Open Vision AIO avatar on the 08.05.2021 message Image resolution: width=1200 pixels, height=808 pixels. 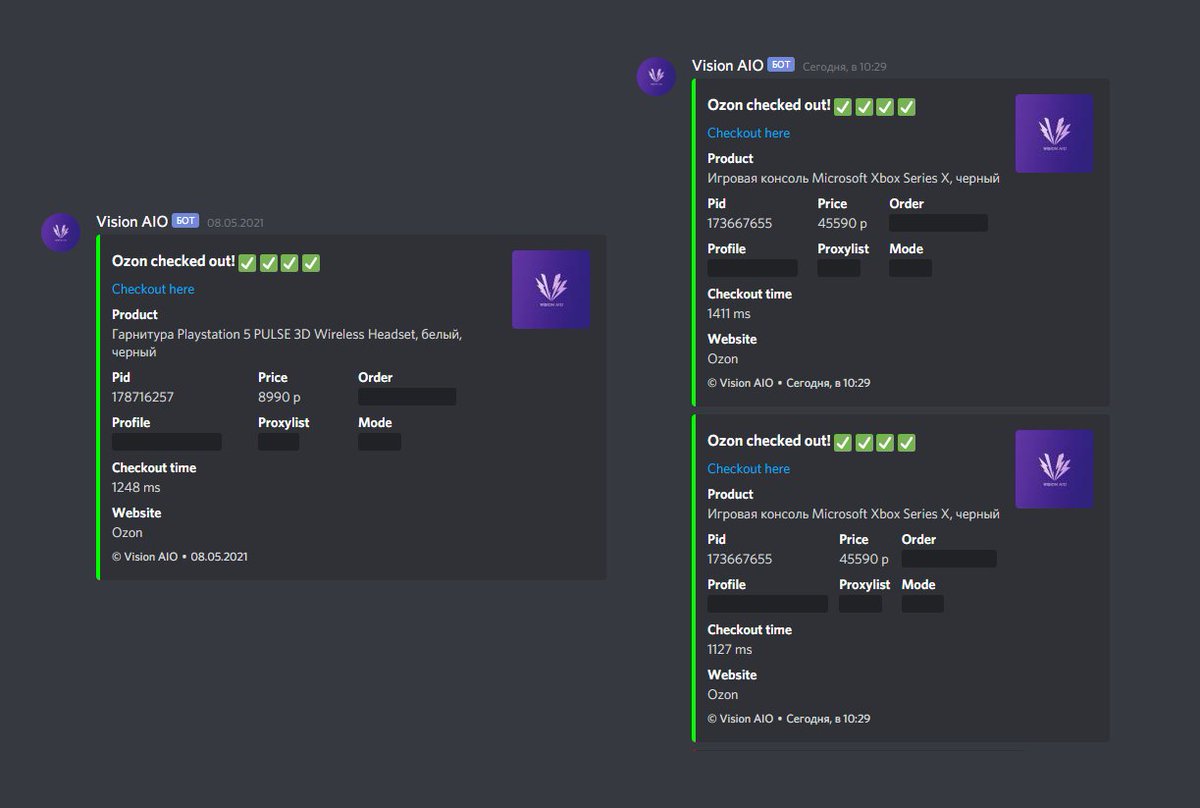pos(61,232)
